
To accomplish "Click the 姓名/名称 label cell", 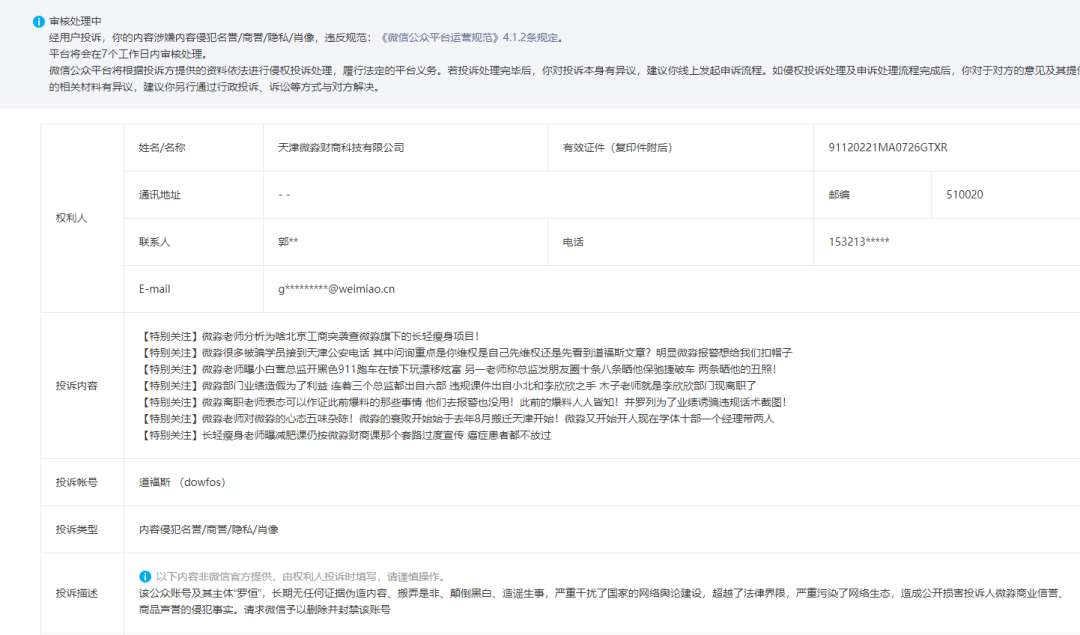I will (x=162, y=147).
